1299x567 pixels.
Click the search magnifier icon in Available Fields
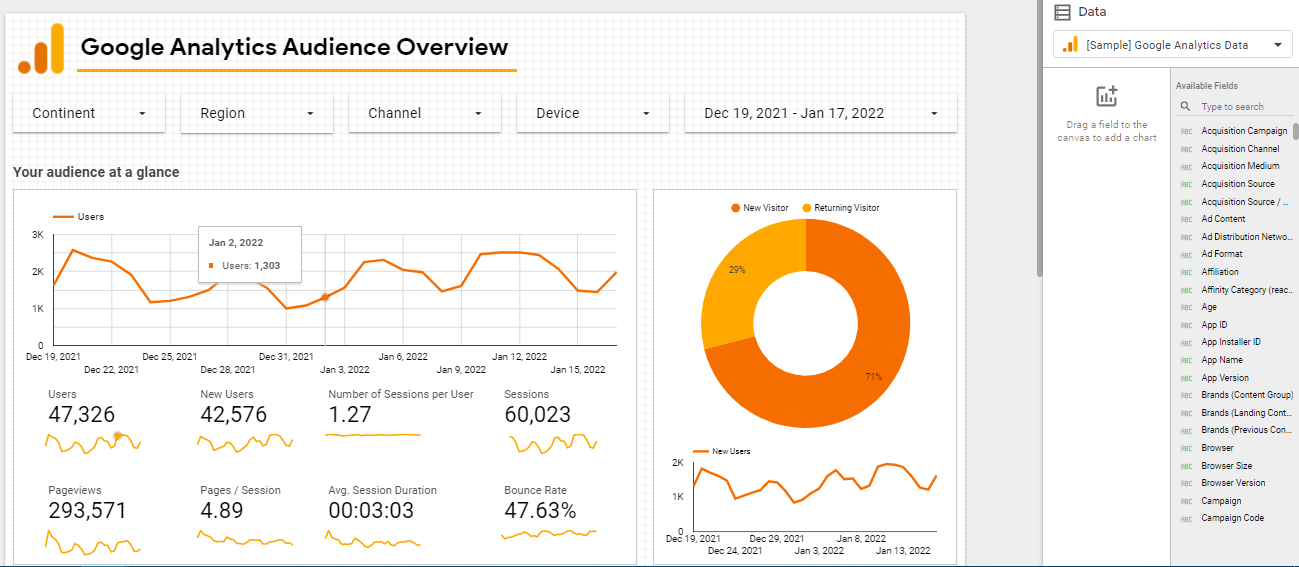coord(1185,106)
